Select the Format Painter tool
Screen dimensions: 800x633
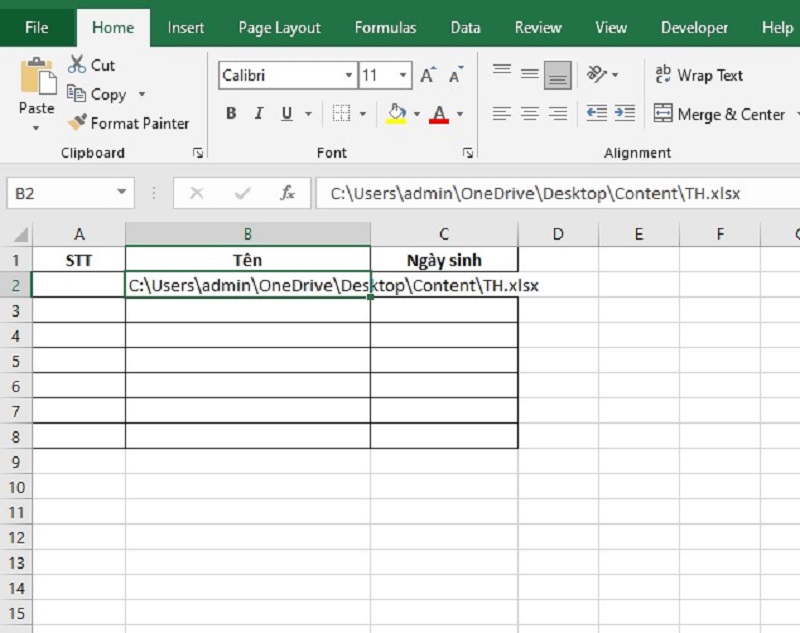point(130,124)
